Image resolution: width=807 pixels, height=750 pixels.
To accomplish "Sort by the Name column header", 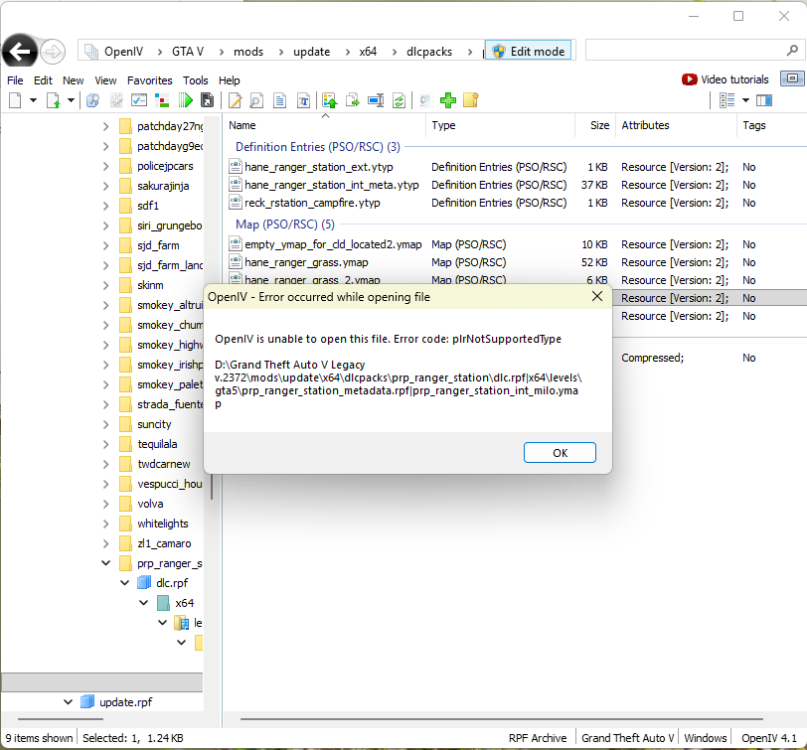I will [x=324, y=125].
